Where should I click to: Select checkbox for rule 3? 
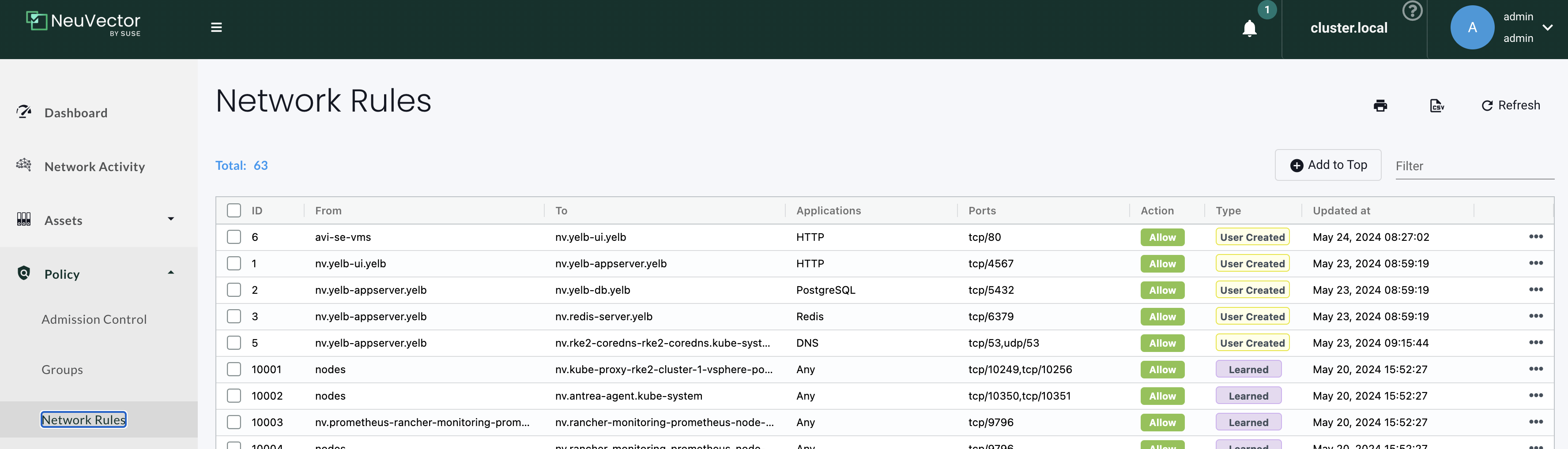[x=234, y=316]
